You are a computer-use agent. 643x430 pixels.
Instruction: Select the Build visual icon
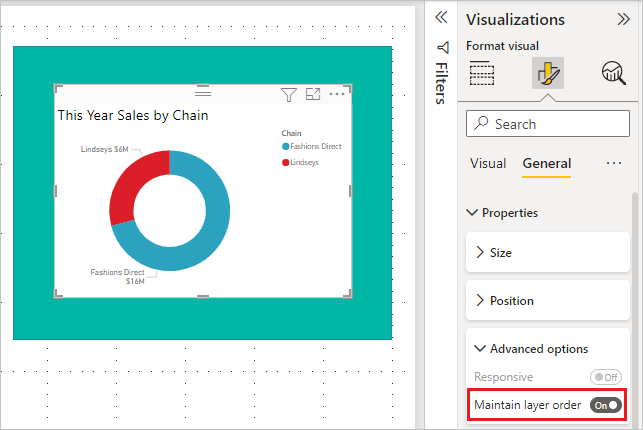[x=482, y=73]
